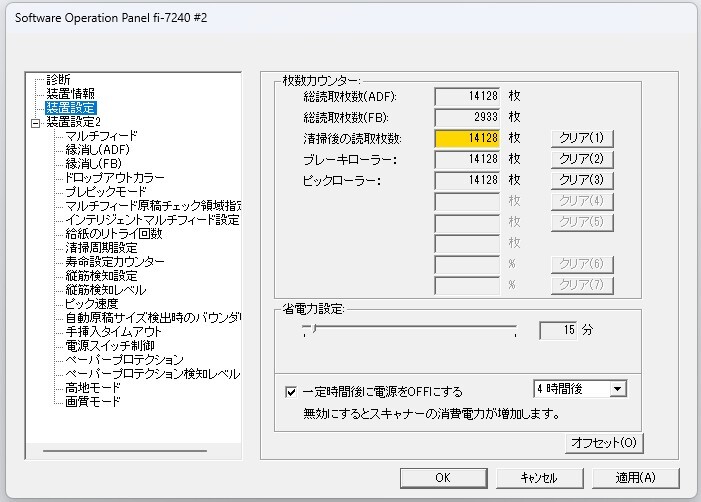Screen dimensions: 701x502
Task: Collapse the 装置設定2 tree node
Action: point(35,122)
